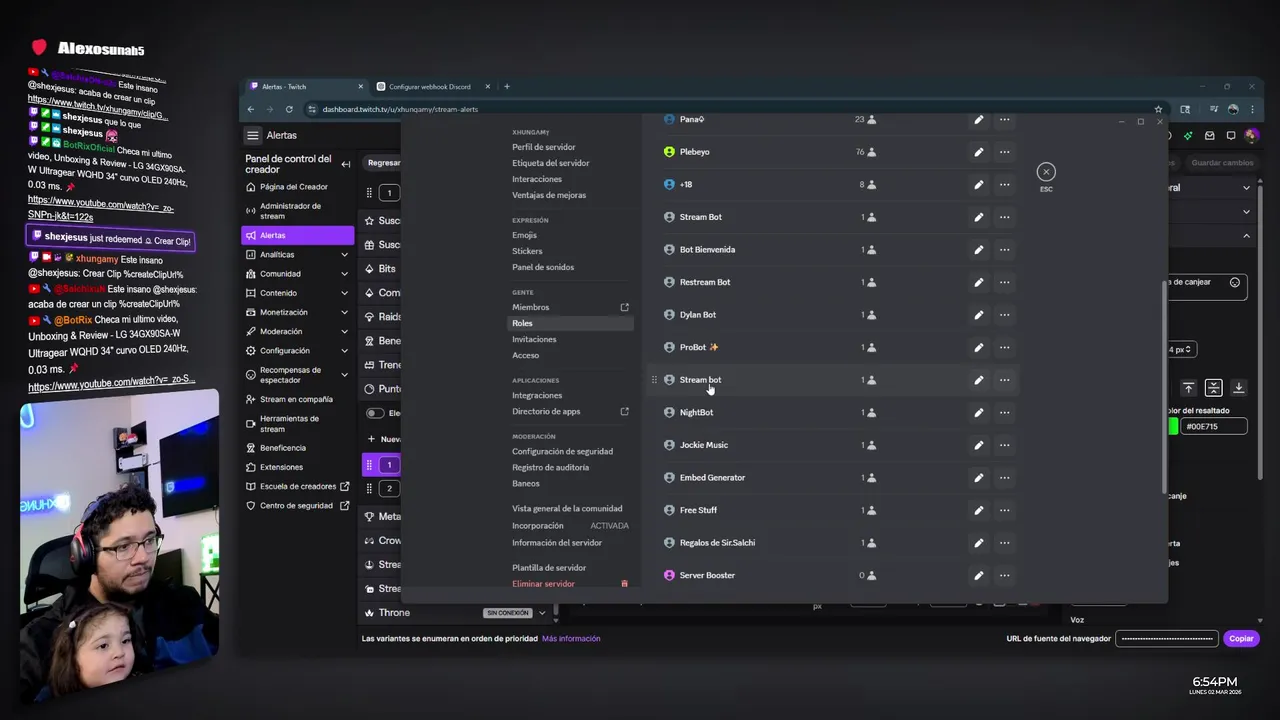Click the Twitch whispers chat icon
The width and height of the screenshot is (1280, 720).
click(x=1231, y=135)
